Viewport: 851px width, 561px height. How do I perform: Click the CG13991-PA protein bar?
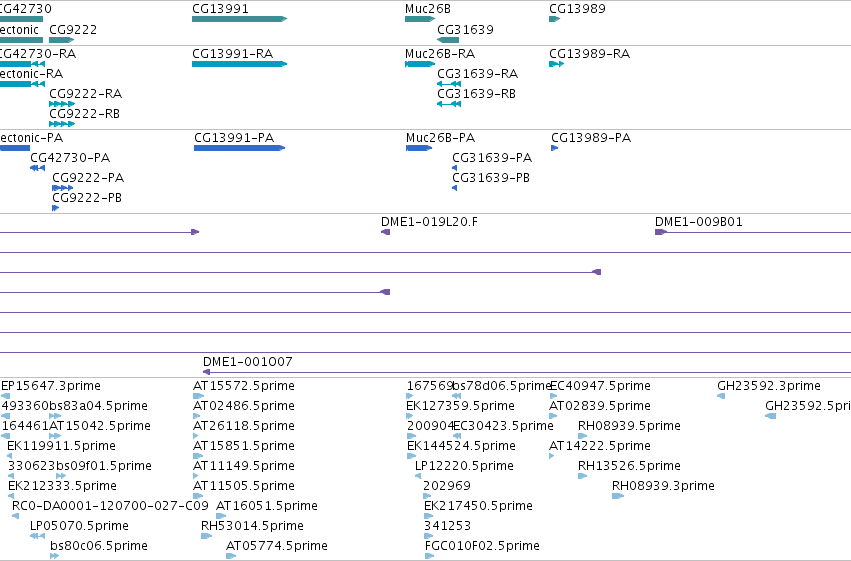tap(239, 148)
